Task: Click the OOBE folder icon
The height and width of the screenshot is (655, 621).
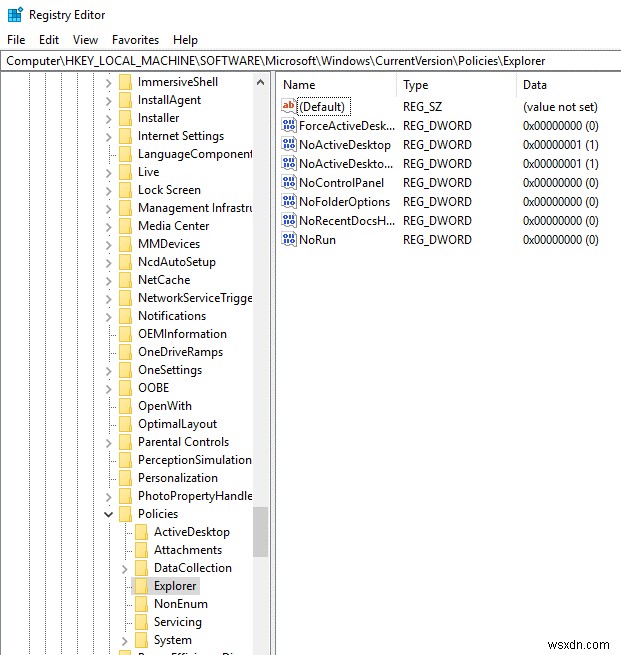Action: coord(126,388)
